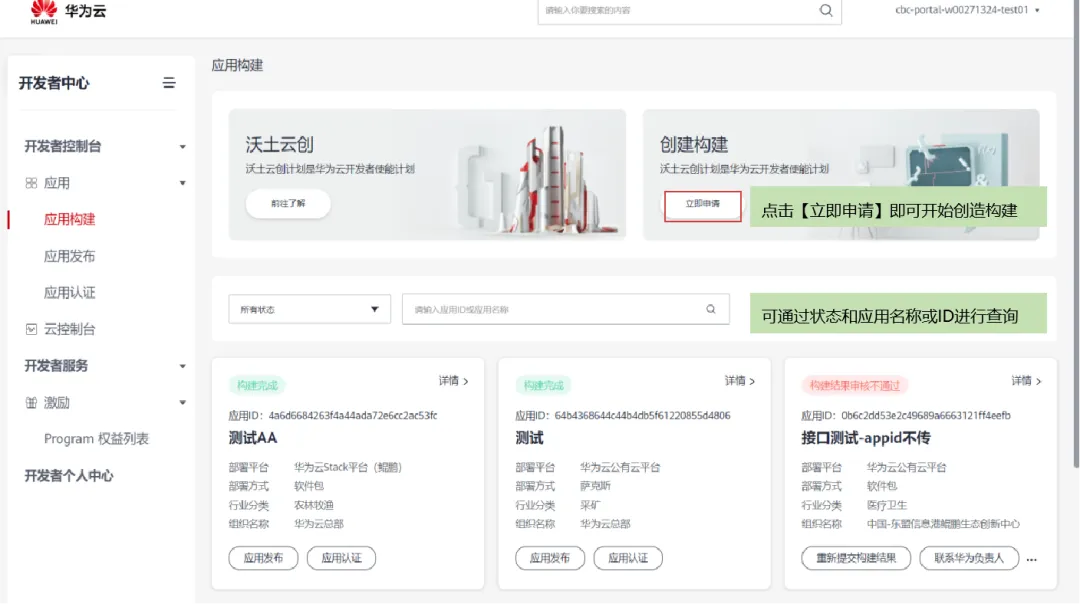Open 云控制台 from the sidebar
1080x604 pixels.
coord(70,329)
